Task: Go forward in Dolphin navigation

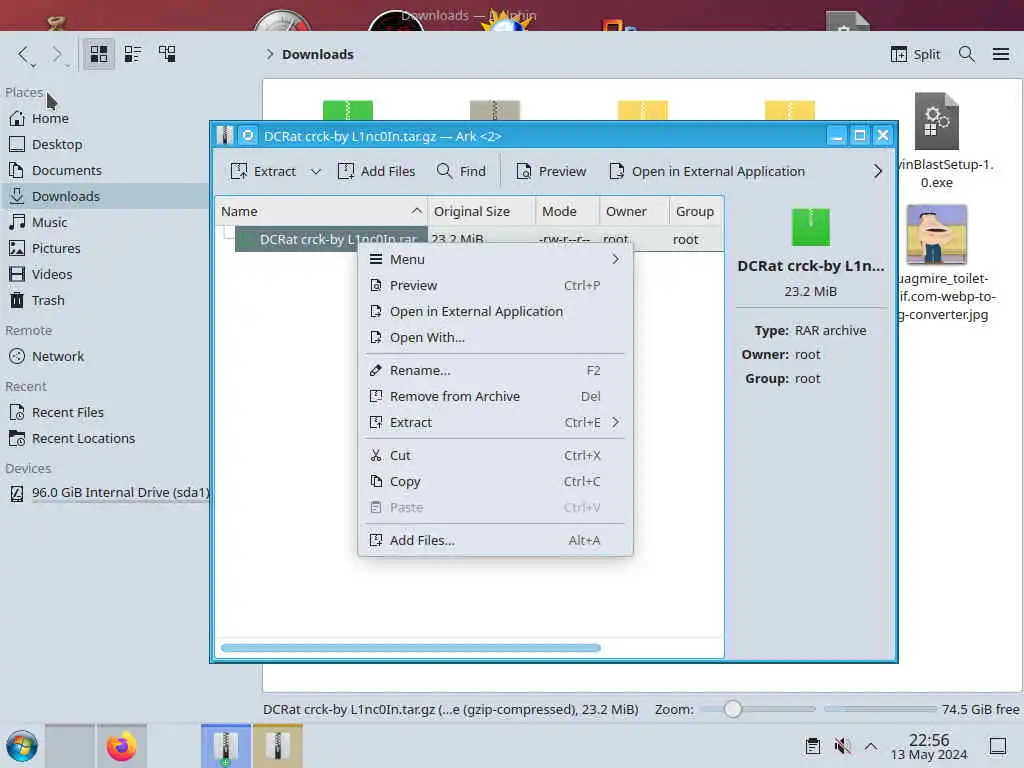Action: click(x=57, y=54)
